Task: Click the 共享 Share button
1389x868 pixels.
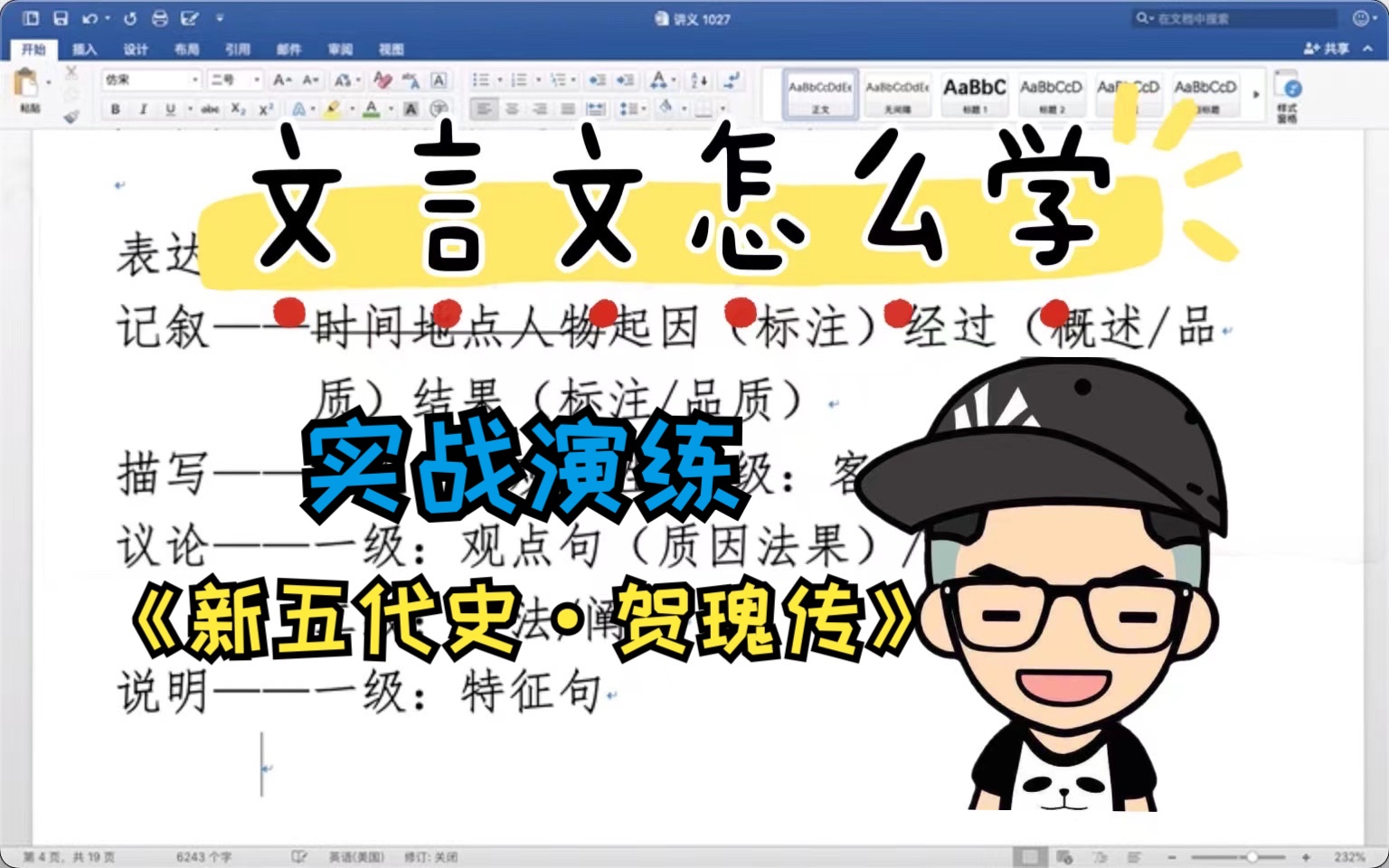Action: click(x=1327, y=49)
